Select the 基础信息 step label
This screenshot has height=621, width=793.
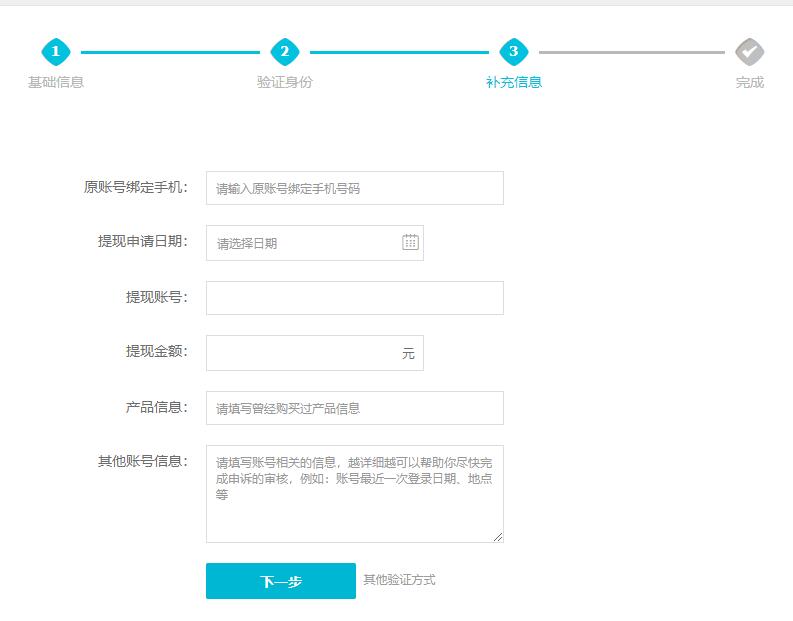pos(56,82)
